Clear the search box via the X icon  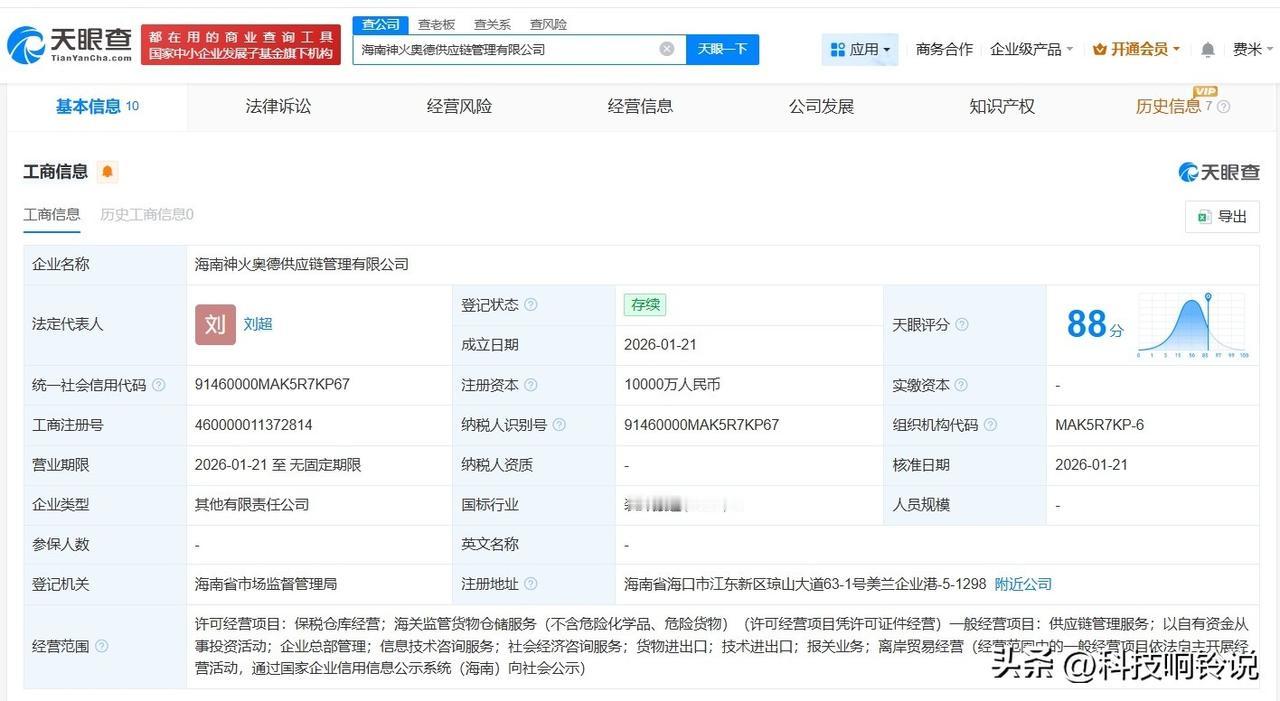pos(665,48)
